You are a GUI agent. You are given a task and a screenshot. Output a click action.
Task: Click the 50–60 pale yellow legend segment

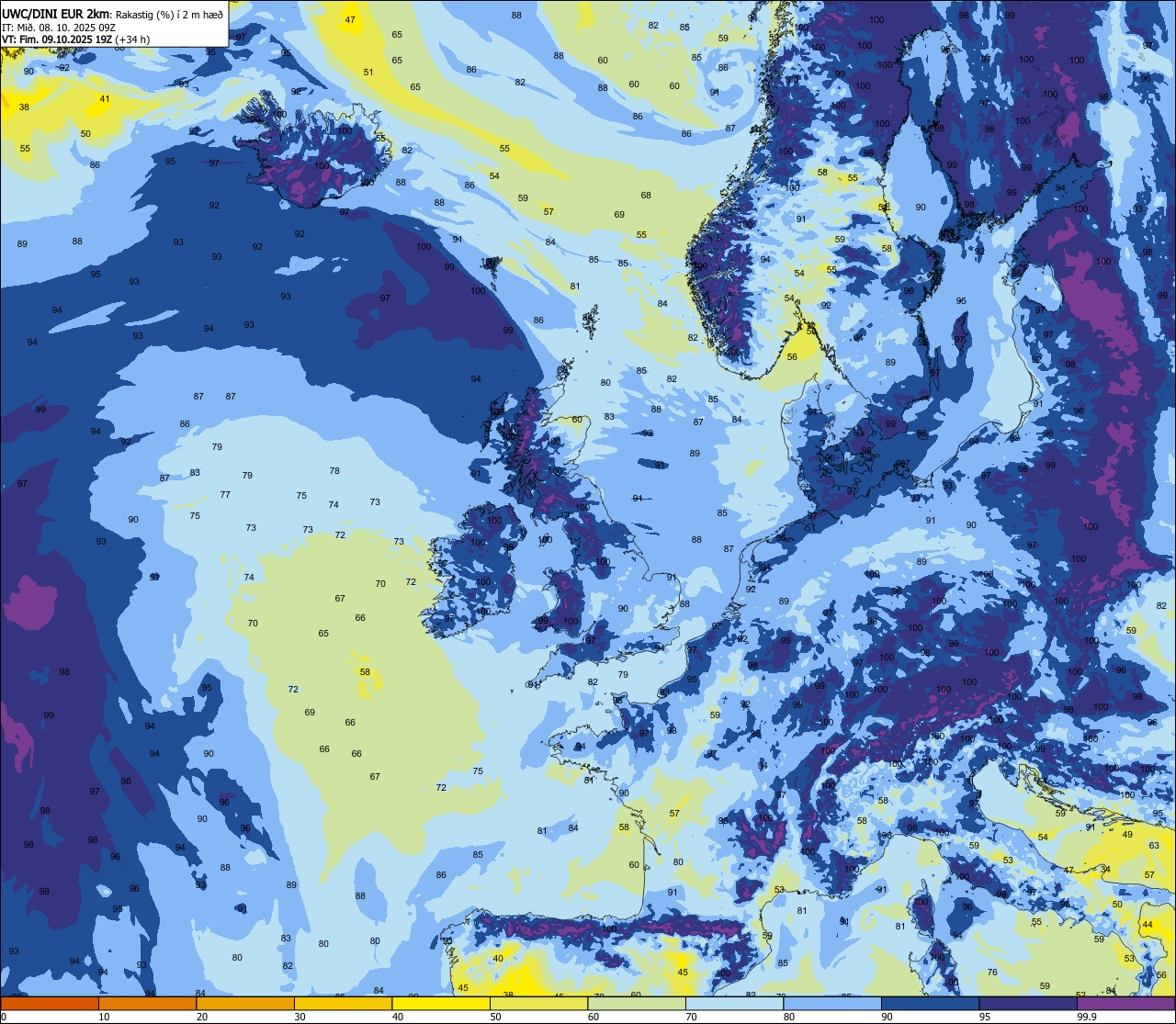(538, 1003)
